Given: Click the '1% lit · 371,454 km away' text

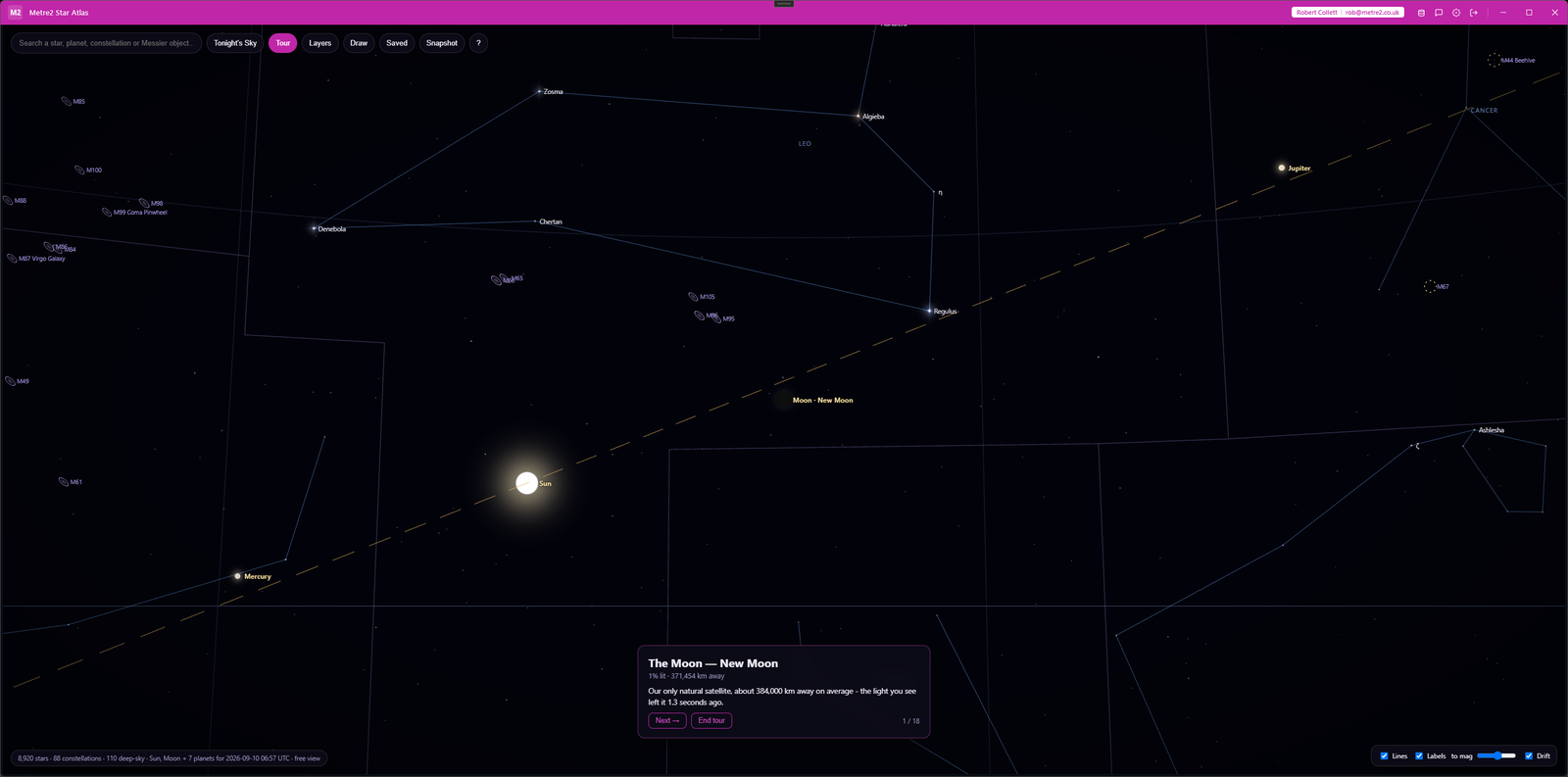Looking at the screenshot, I should point(686,676).
